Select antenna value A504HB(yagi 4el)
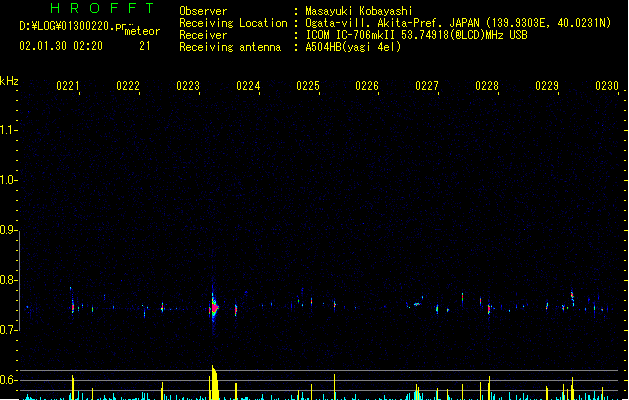Viewport: 629px width, 400px height. [x=353, y=47]
